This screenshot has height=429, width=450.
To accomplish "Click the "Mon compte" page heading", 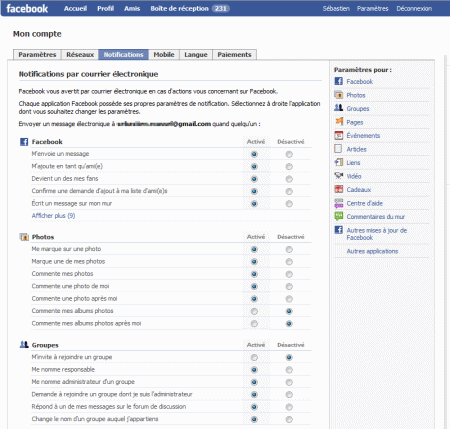I will click(37, 34).
